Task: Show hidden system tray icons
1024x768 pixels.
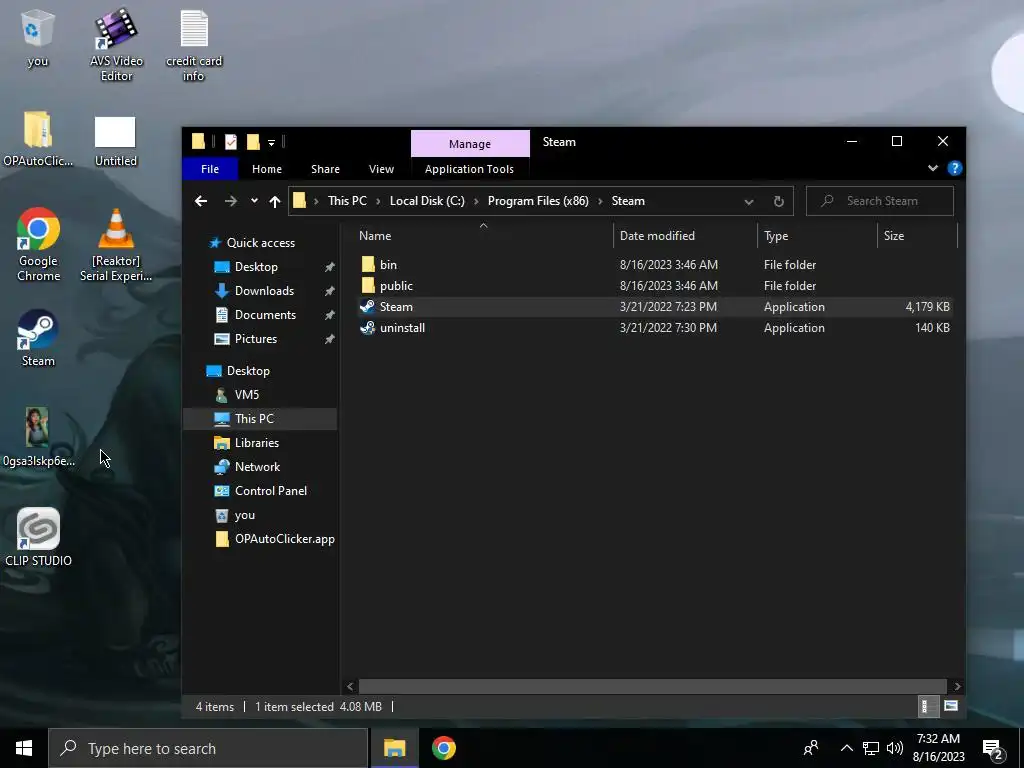Action: click(846, 748)
